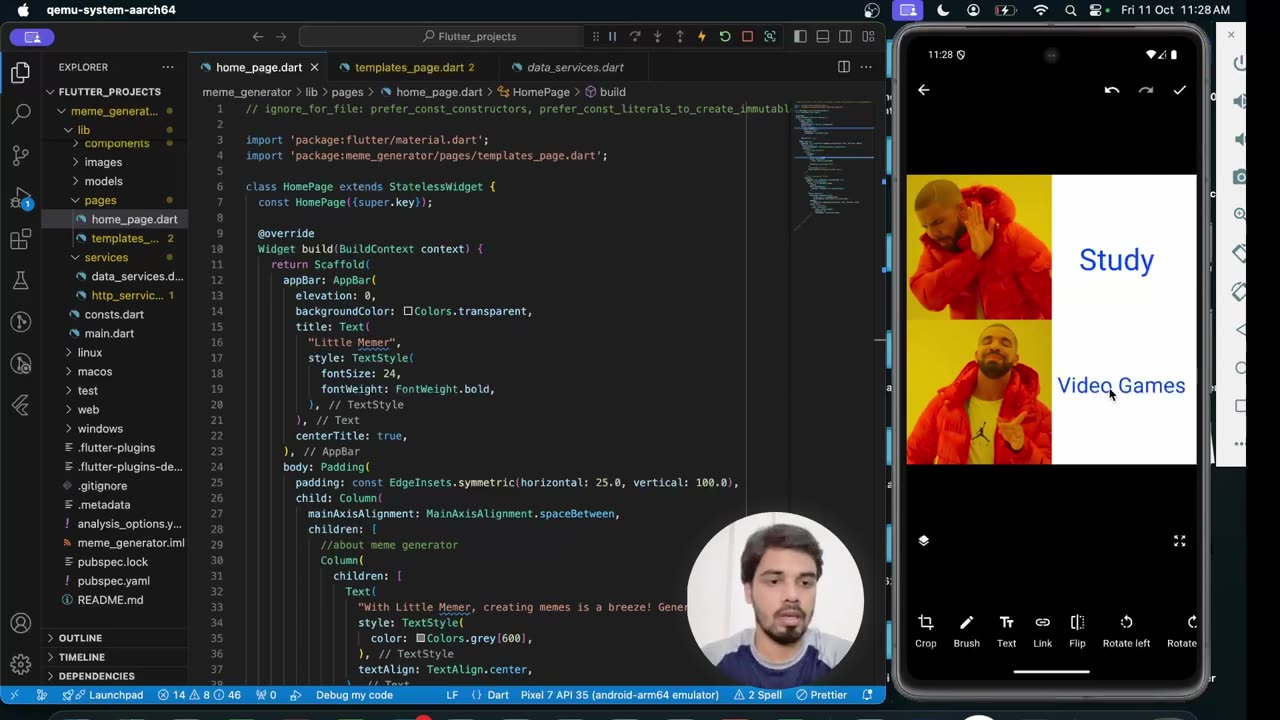
Task: Open the Search view in the activity bar
Action: (20, 114)
